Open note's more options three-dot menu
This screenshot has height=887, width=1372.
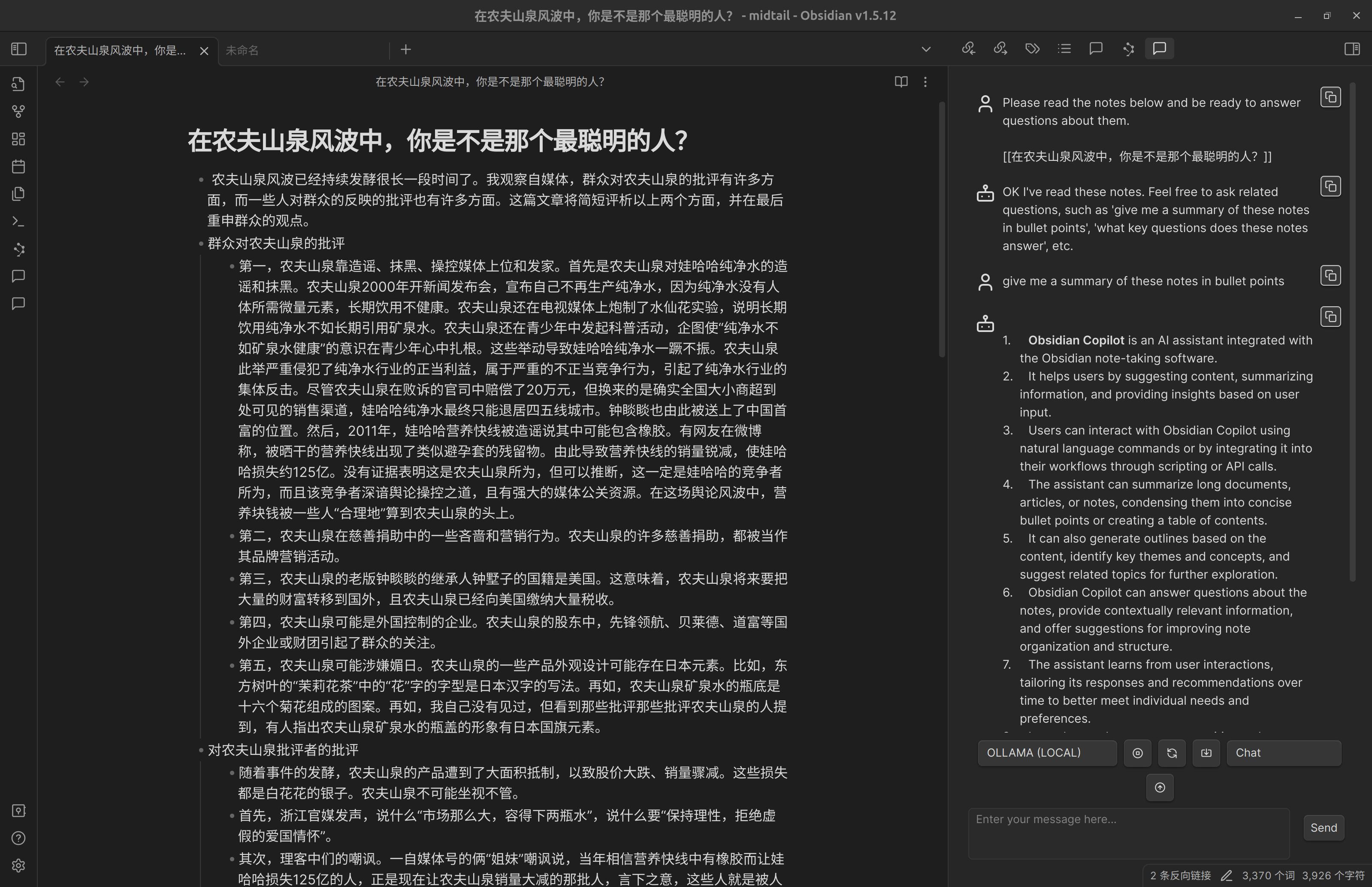(926, 82)
